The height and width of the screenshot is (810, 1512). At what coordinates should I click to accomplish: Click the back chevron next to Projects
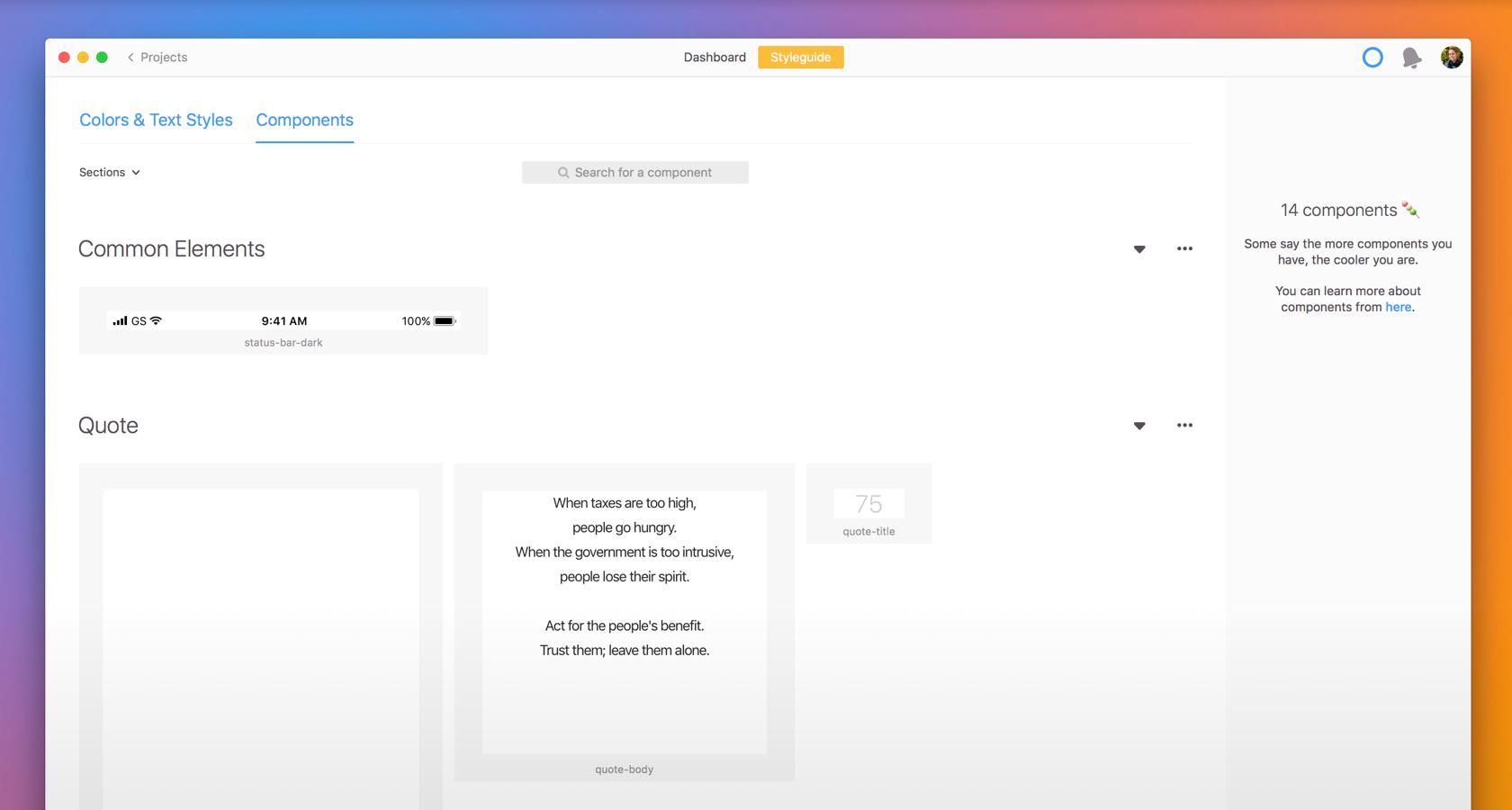[130, 57]
